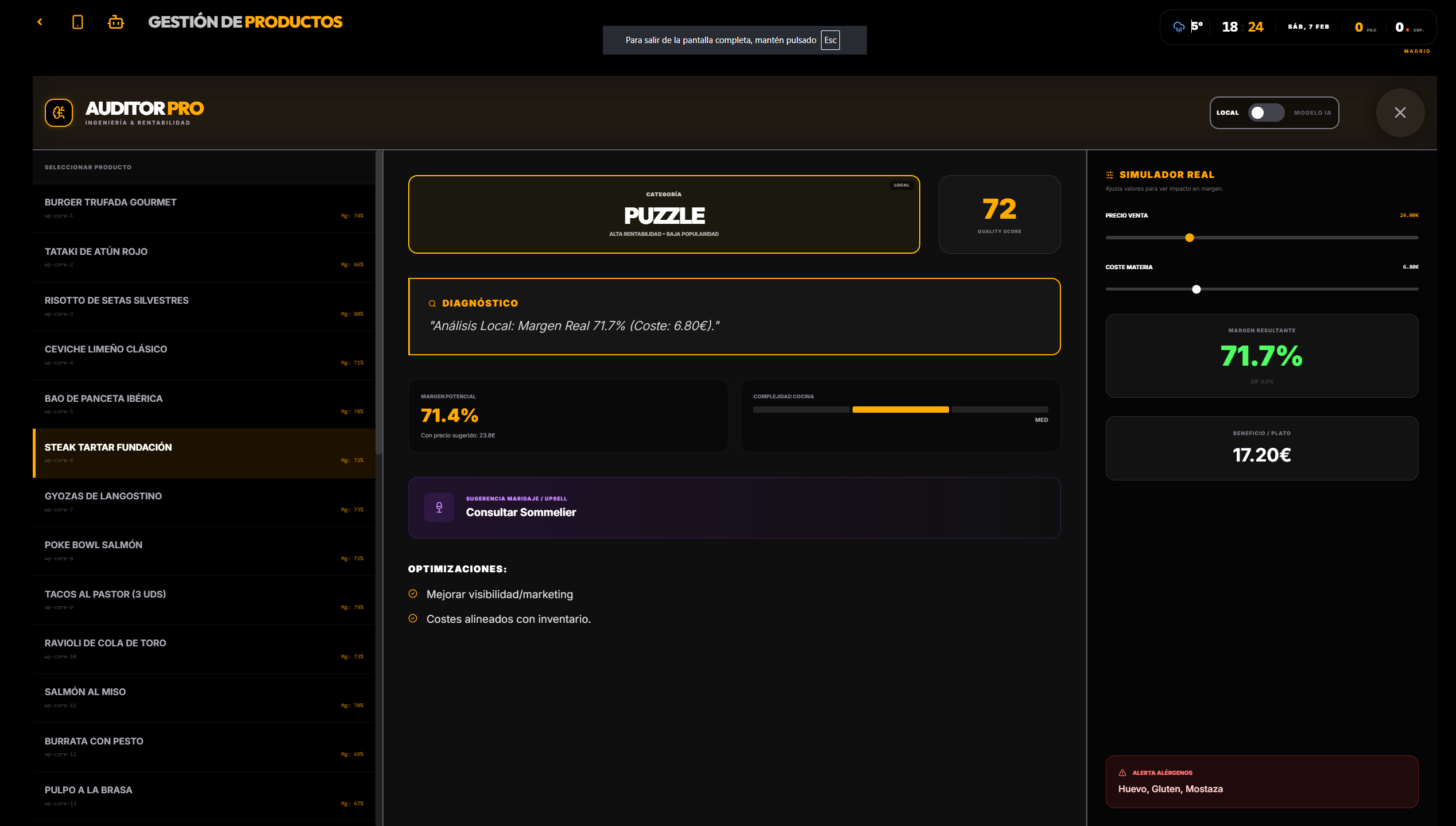Screen dimensions: 1456x826
Task: Click the Auditor Pro brain logo icon
Action: point(59,113)
